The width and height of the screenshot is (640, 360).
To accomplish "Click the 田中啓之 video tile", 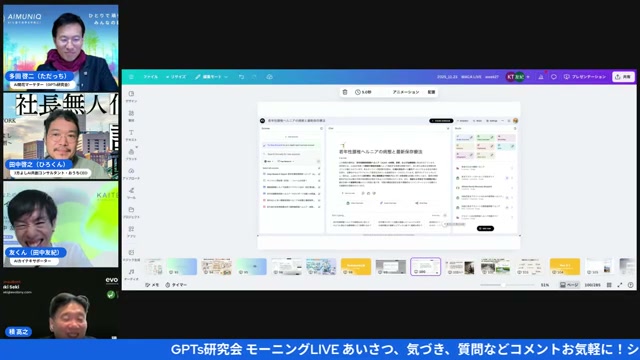I will click(61, 136).
